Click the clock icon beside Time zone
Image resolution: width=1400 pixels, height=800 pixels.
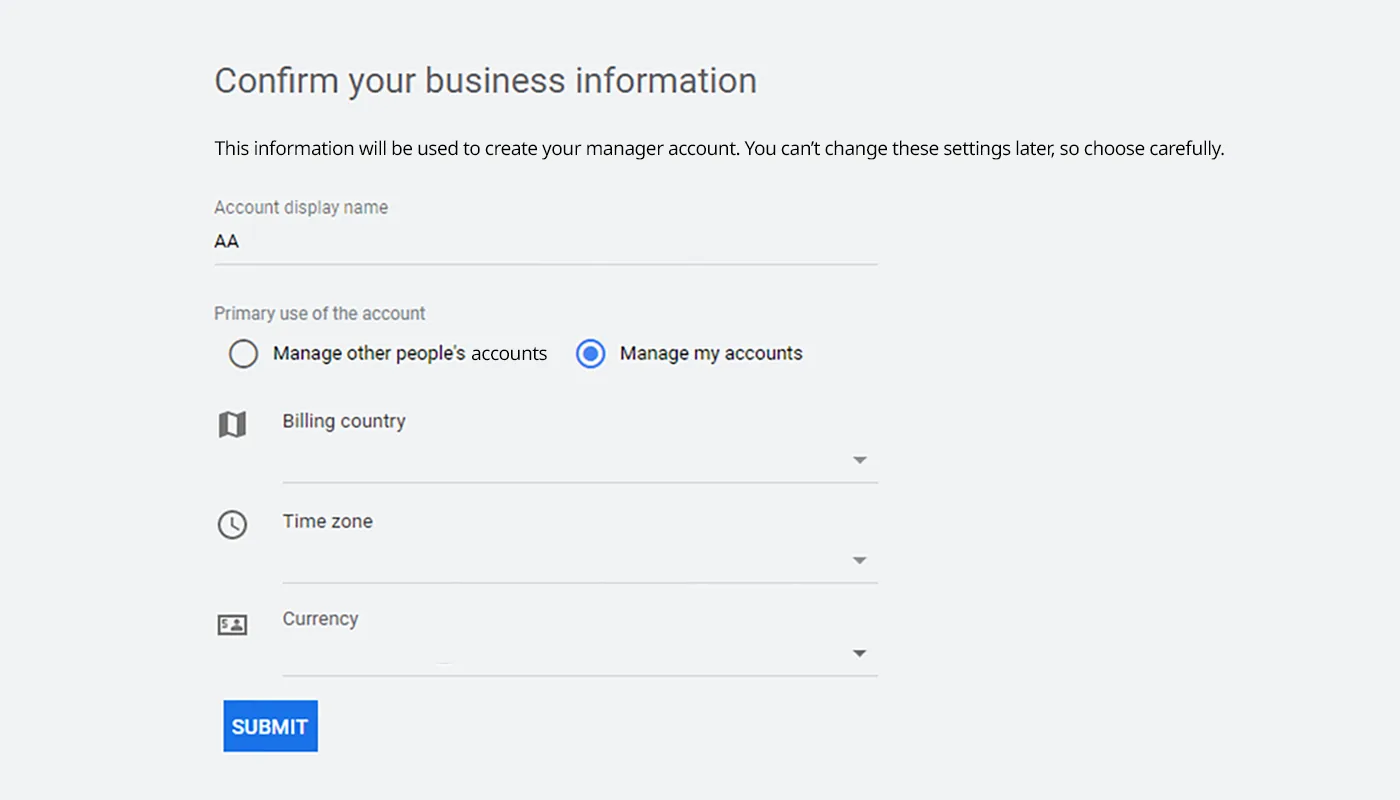232,525
